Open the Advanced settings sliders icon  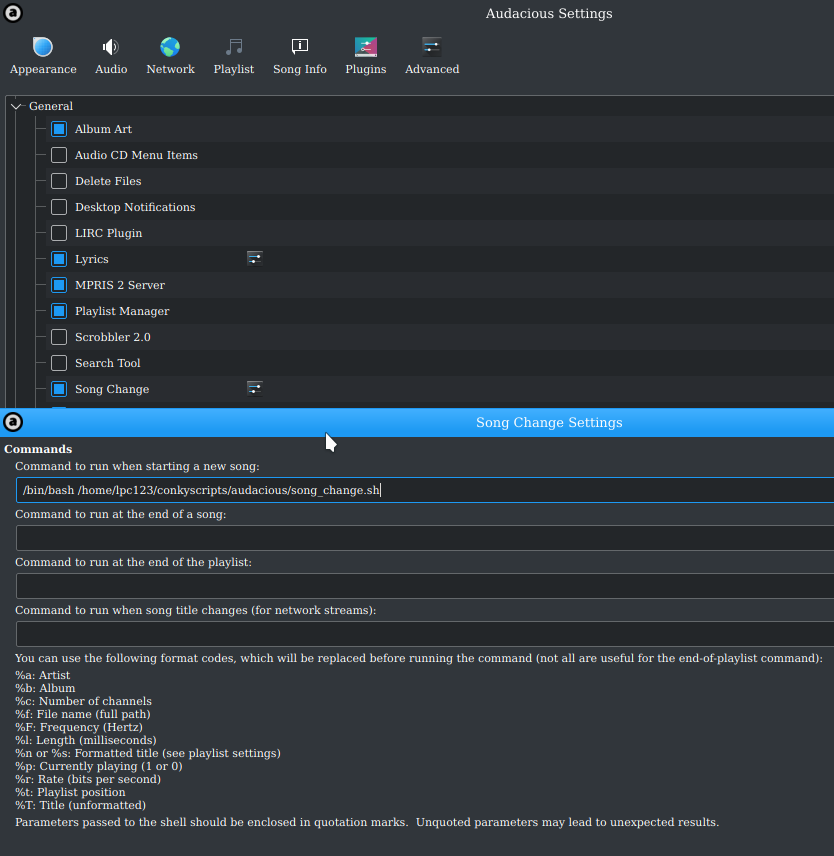click(x=432, y=47)
